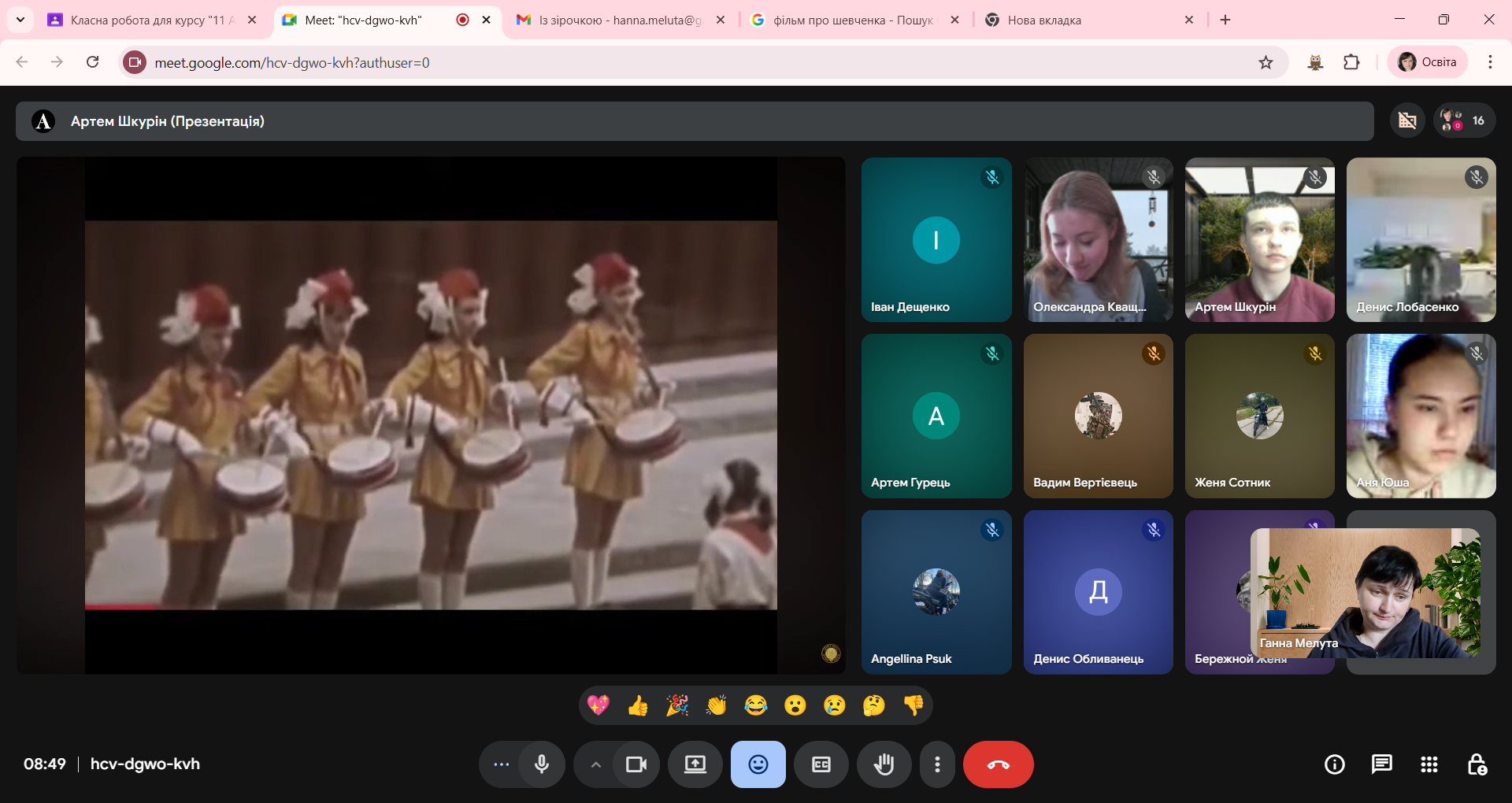Leave the call with red button
The height and width of the screenshot is (803, 1512).
[x=998, y=764]
